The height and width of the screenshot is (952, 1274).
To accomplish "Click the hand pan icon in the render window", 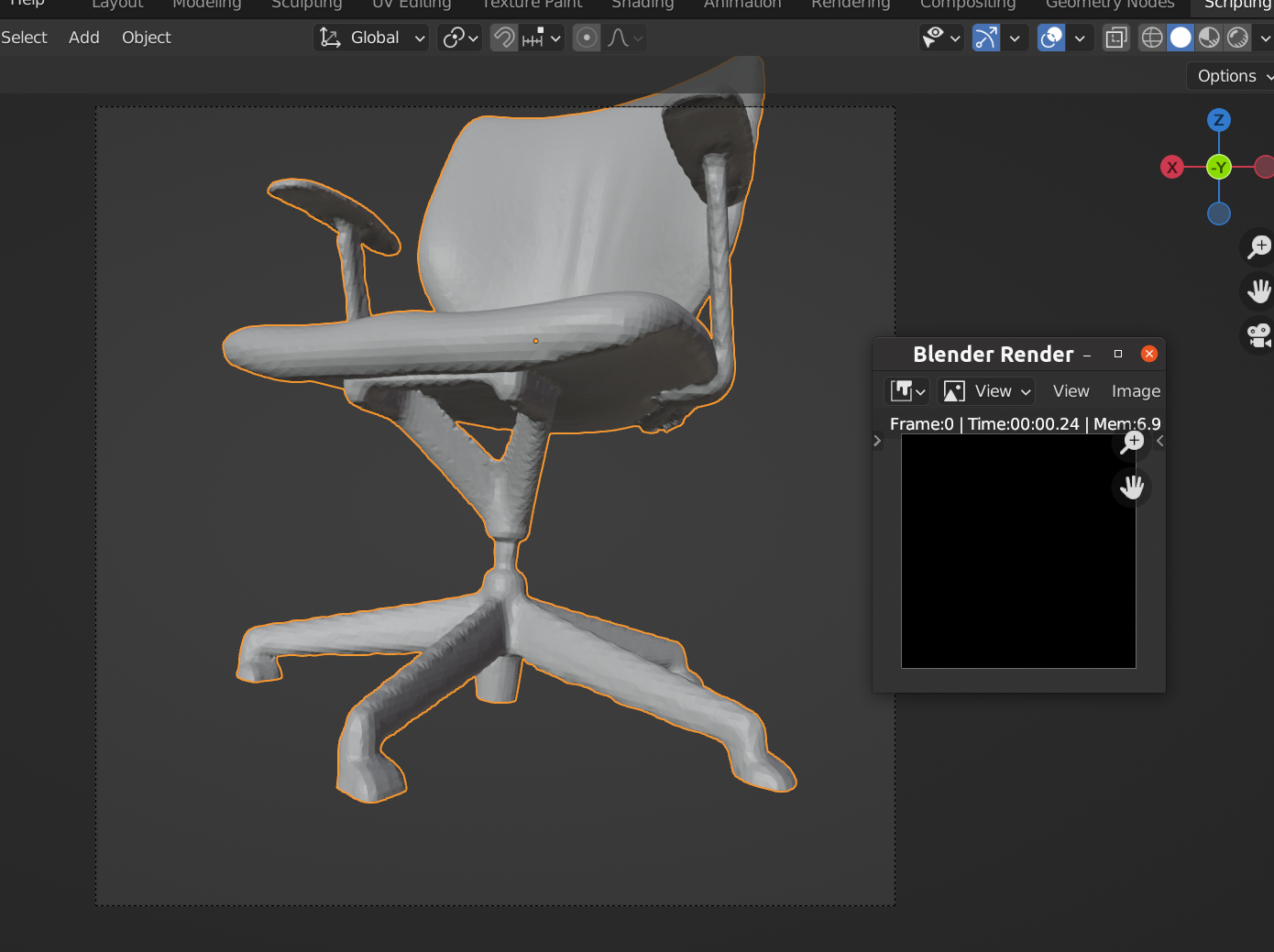I will click(x=1132, y=487).
